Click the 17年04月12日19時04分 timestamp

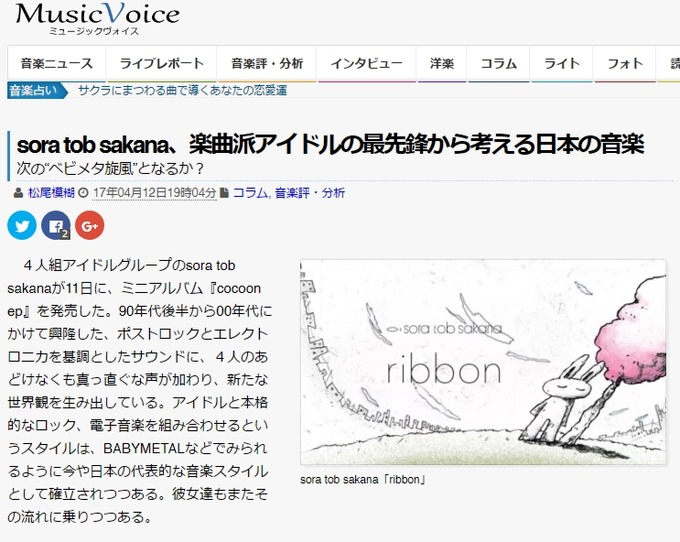point(154,193)
